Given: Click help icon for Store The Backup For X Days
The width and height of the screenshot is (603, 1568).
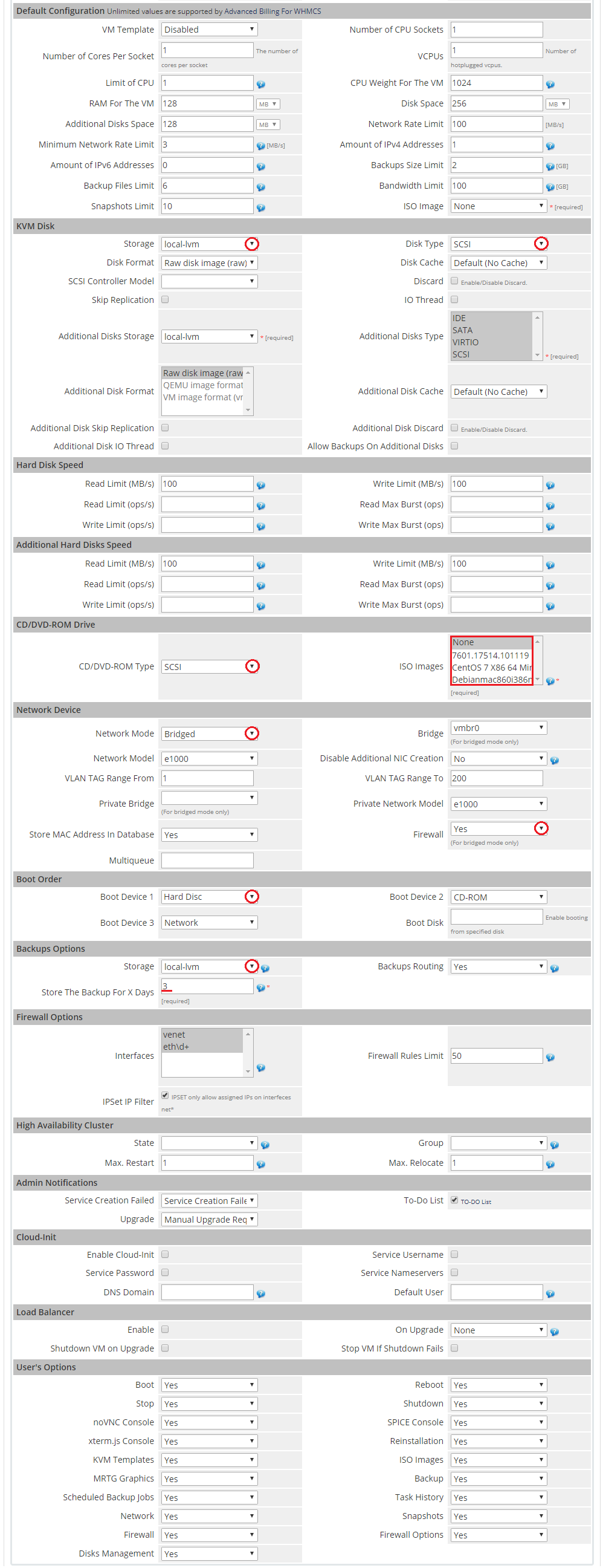Looking at the screenshot, I should 260,988.
